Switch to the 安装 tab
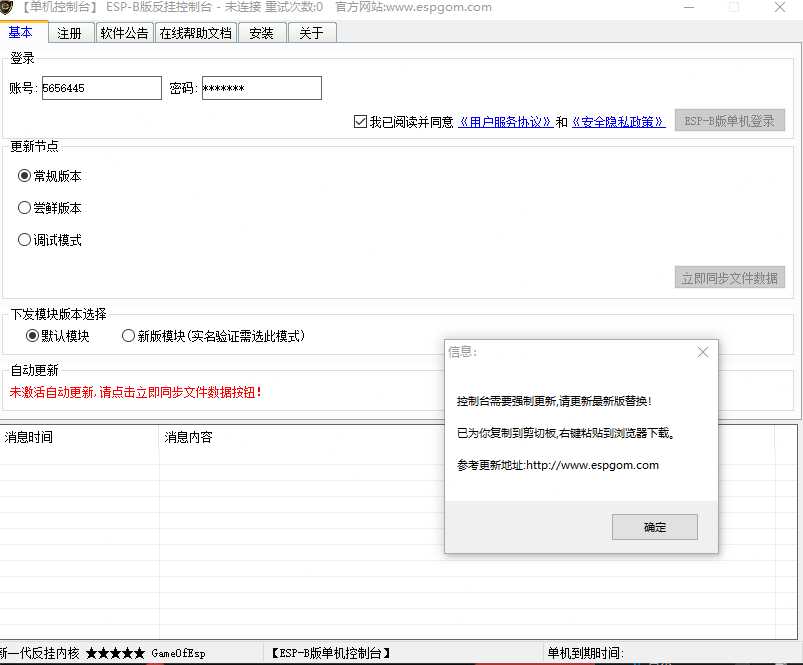This screenshot has height=665, width=803. 262,32
